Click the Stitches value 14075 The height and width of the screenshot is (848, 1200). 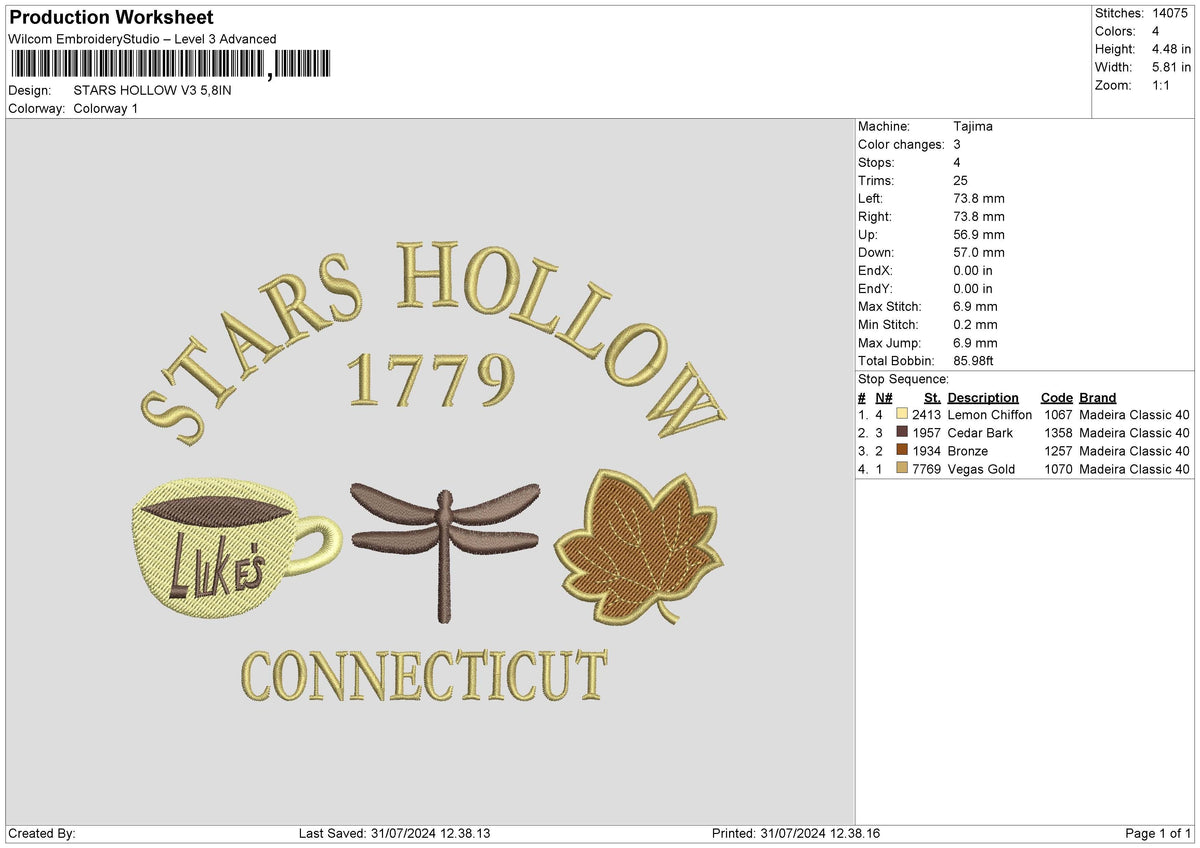coord(1169,13)
